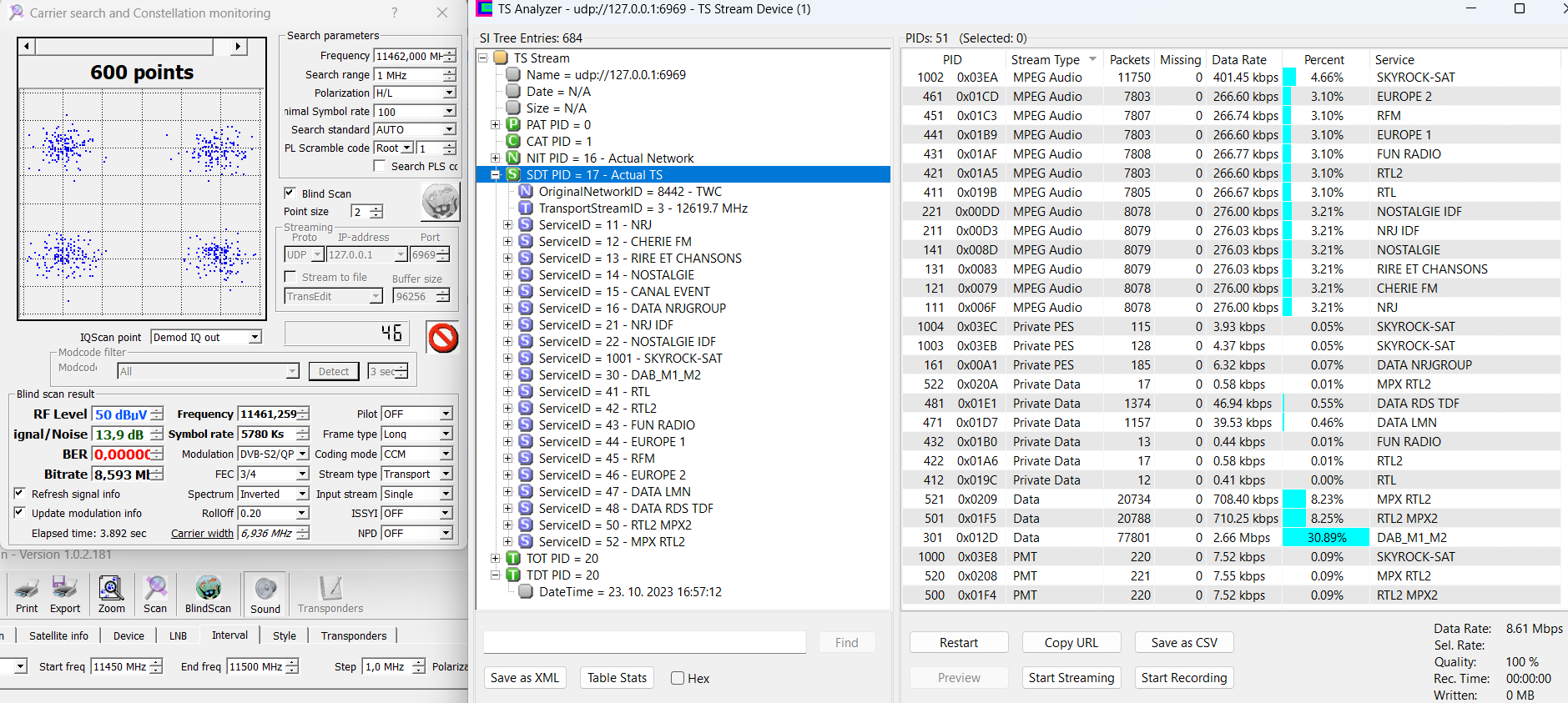This screenshot has height=703, width=1568.
Task: Open the Modulation DVB-S2 dropdown
Action: click(303, 454)
